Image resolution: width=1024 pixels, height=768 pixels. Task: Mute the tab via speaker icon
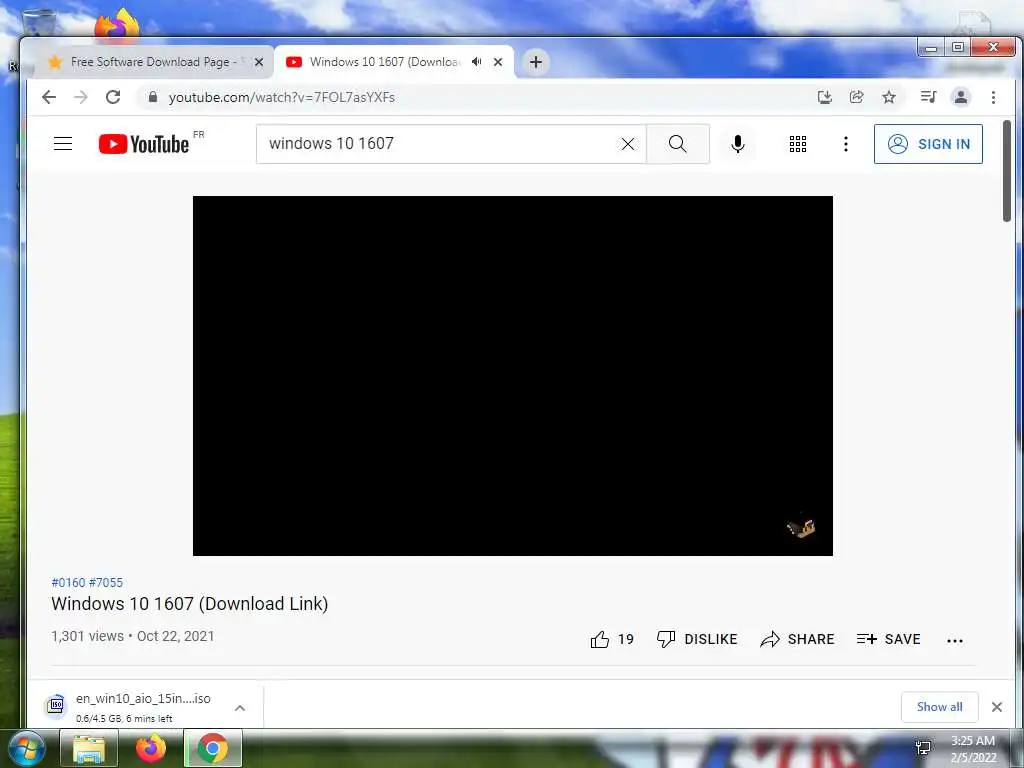tap(477, 62)
